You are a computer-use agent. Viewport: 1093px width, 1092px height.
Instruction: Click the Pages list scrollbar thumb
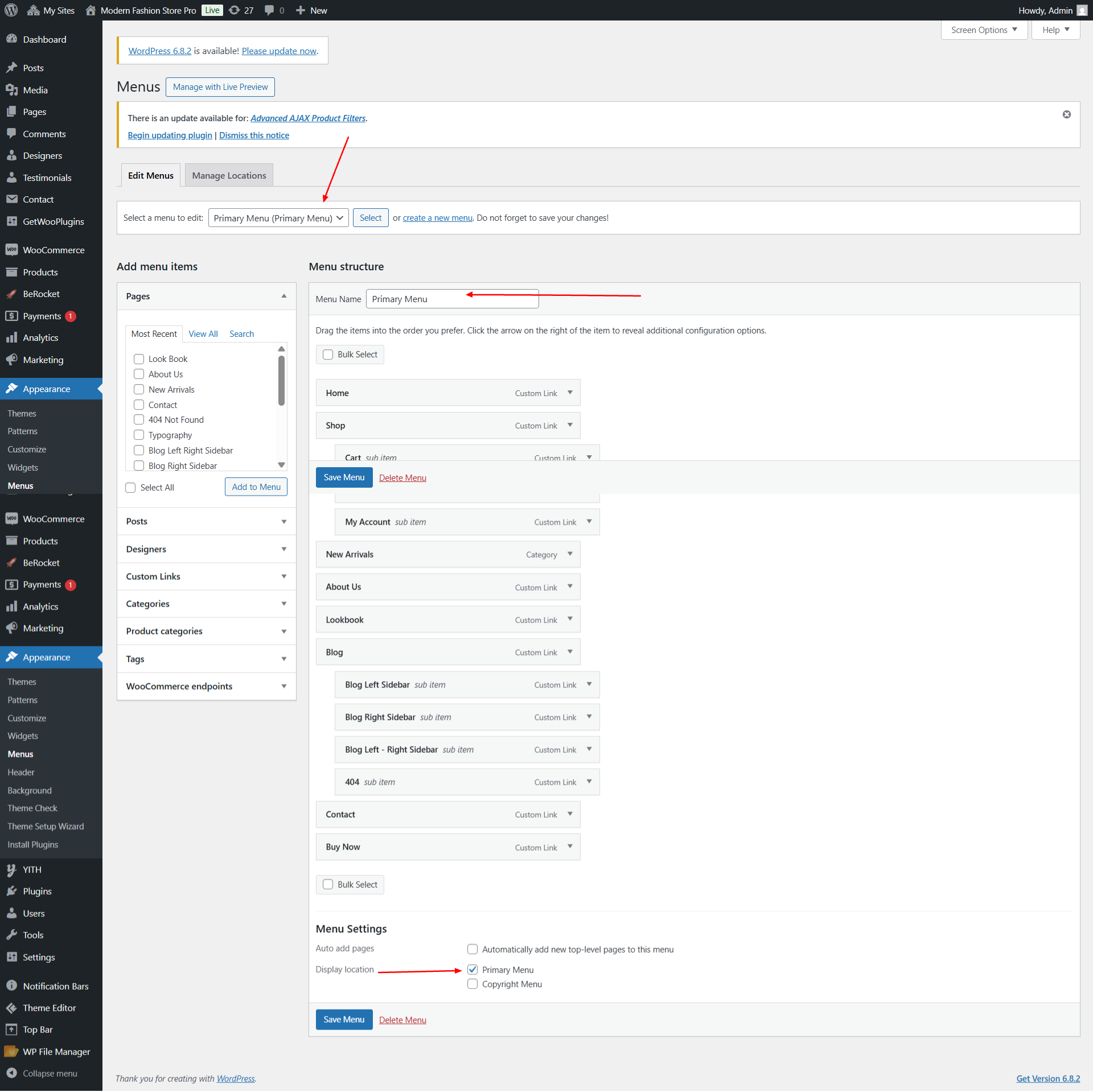281,381
